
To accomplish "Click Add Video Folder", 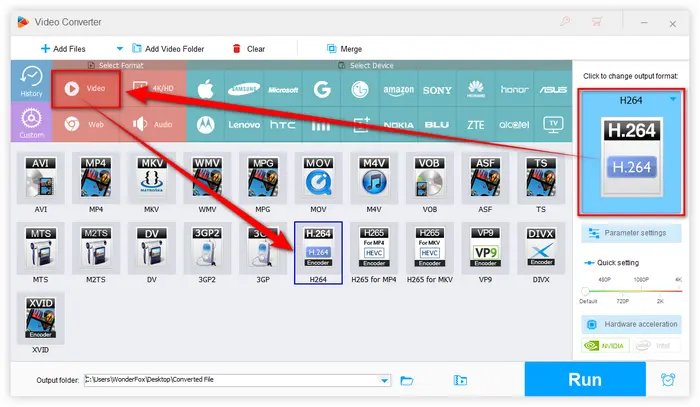I will click(x=168, y=49).
